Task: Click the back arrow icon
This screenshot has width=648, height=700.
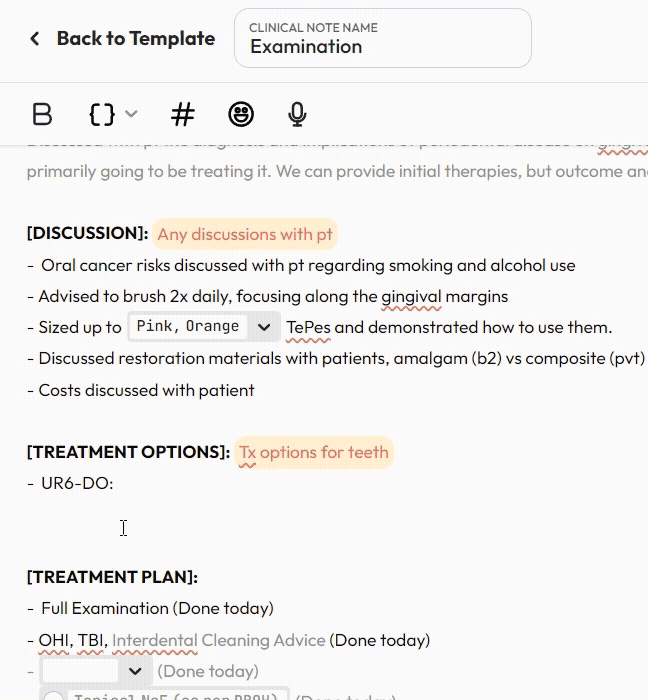Action: coord(35,39)
